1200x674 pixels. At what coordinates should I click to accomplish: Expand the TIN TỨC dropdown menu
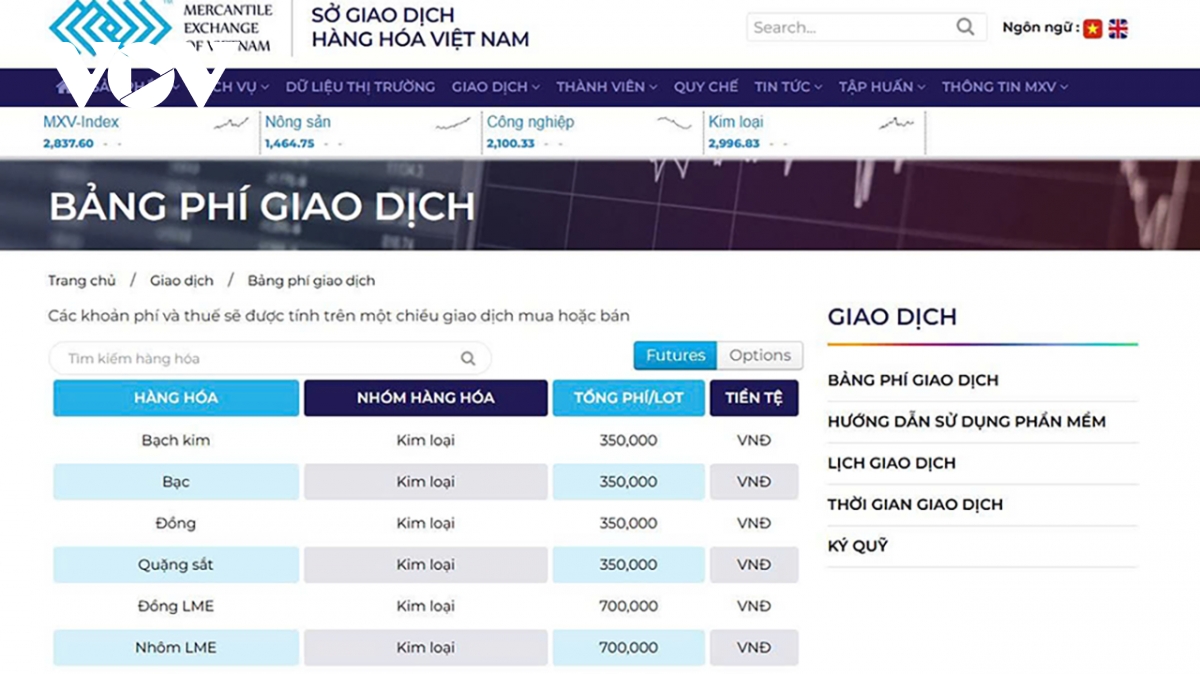pyautogui.click(x=788, y=87)
